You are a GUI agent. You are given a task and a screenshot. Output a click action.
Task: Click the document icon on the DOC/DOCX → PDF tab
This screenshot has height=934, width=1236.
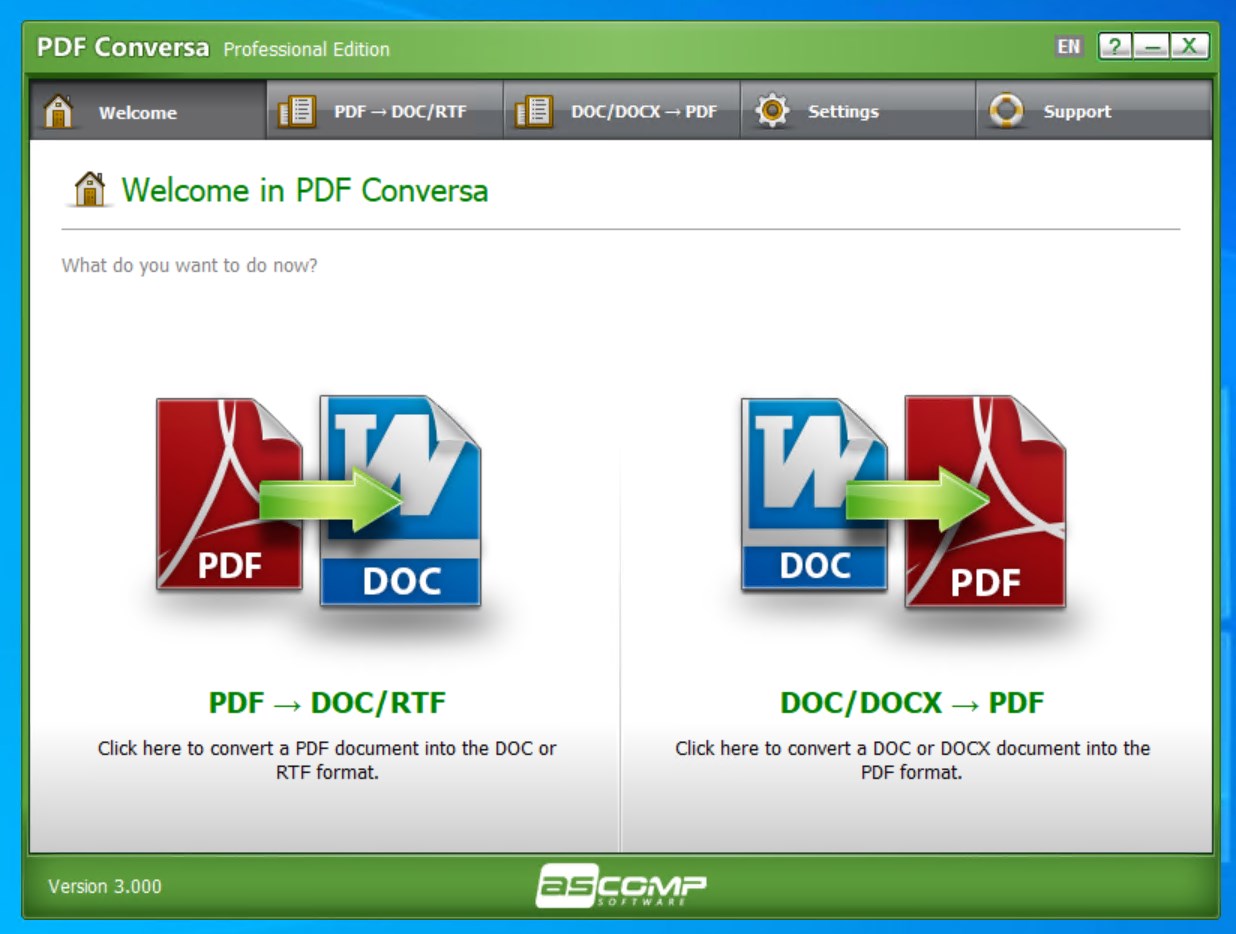pyautogui.click(x=534, y=111)
